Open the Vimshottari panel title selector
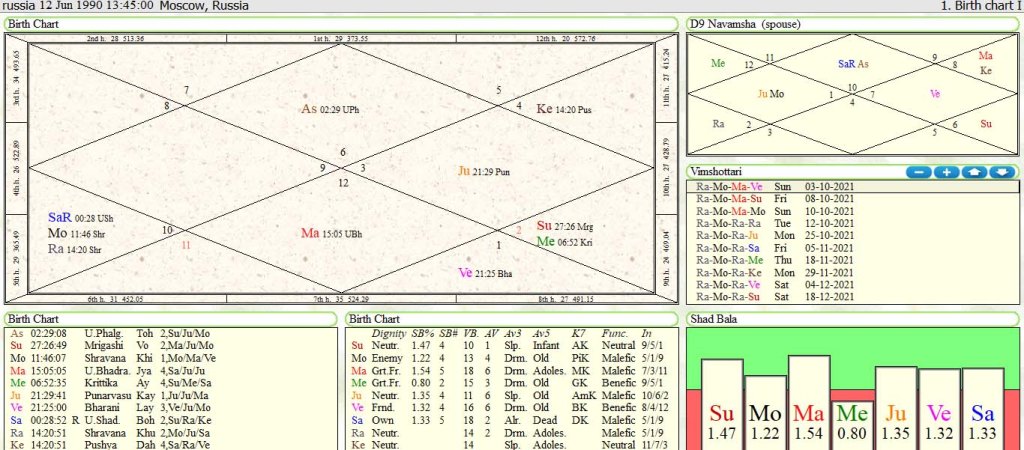Image resolution: width=1024 pixels, height=450 pixels. (720, 172)
